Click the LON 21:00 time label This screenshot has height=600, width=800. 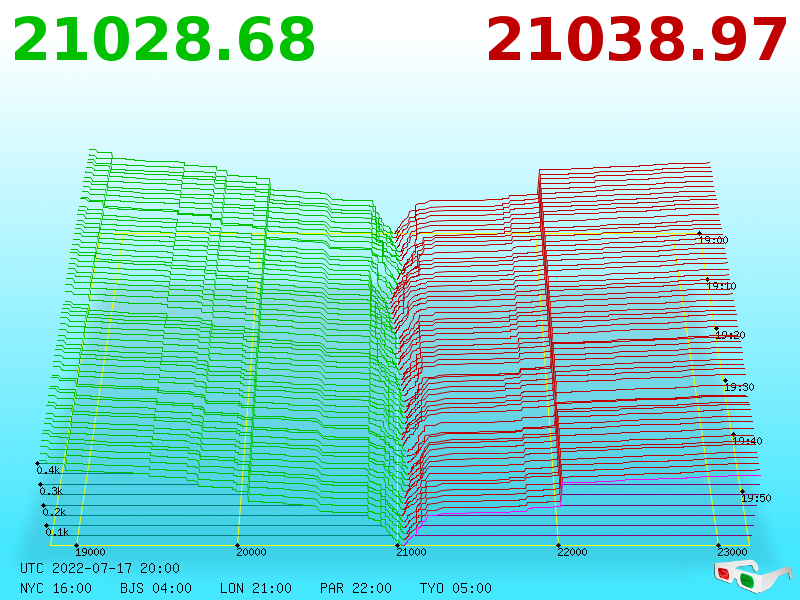tap(256, 588)
